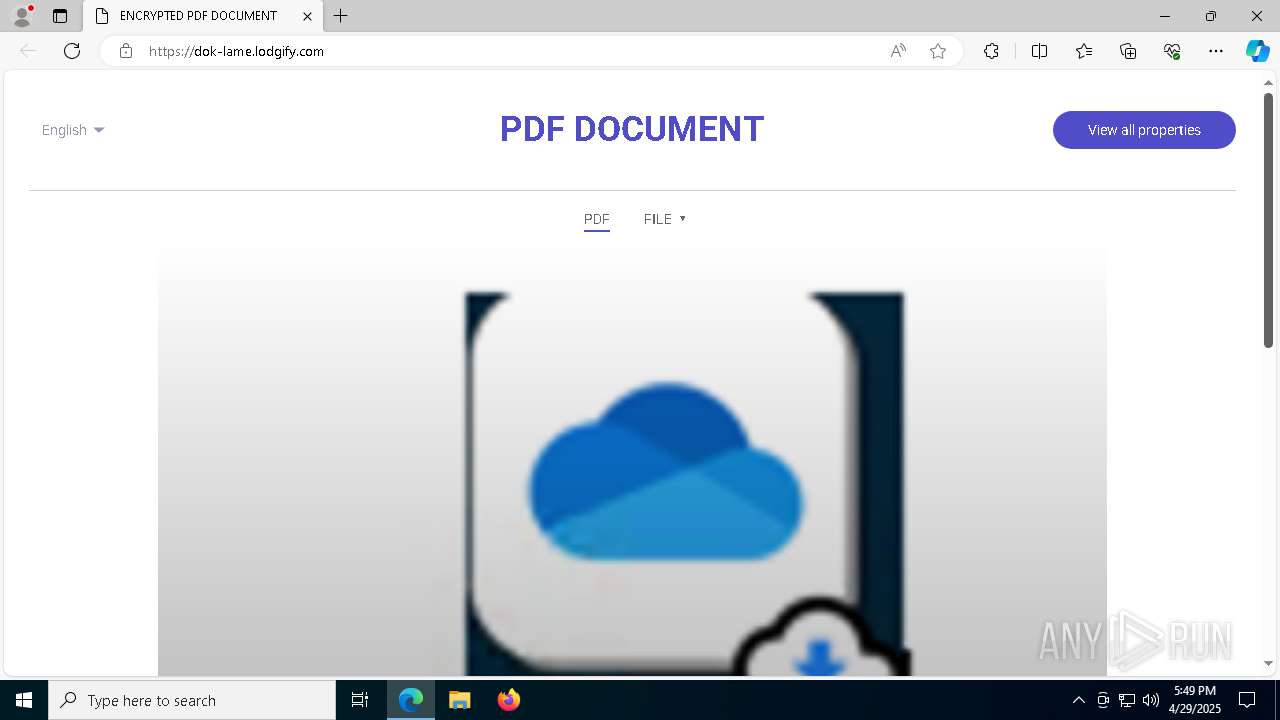Open the browser profile icon
Screen dimensions: 1280x720
(22, 16)
